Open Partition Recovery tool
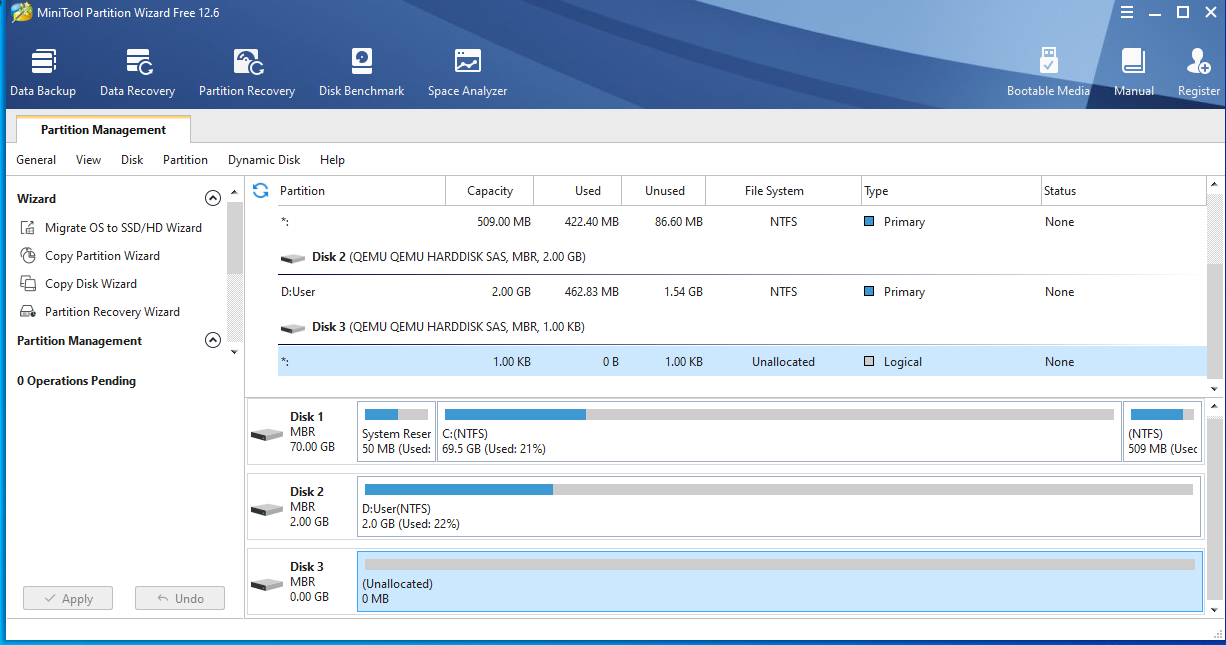Image resolution: width=1226 pixels, height=645 pixels. pyautogui.click(x=247, y=73)
